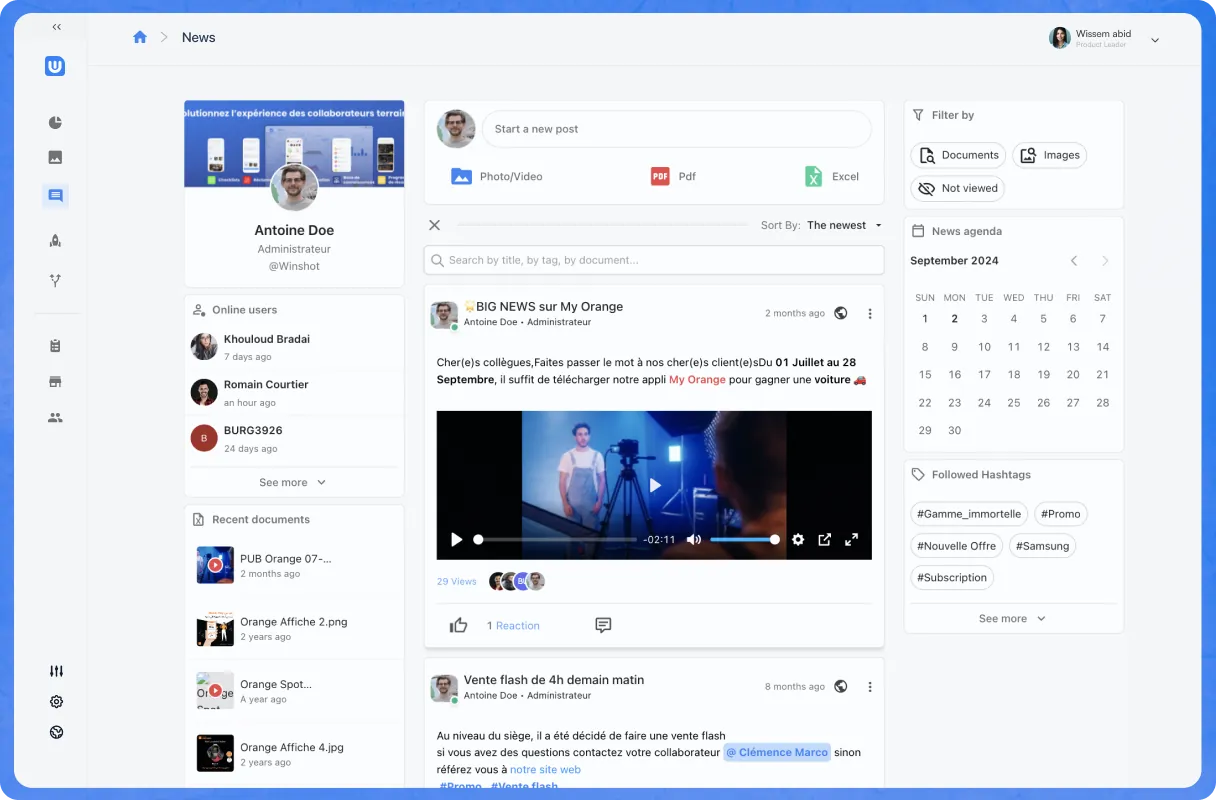
Task: Mute the video using the speaker icon
Action: pos(693,540)
